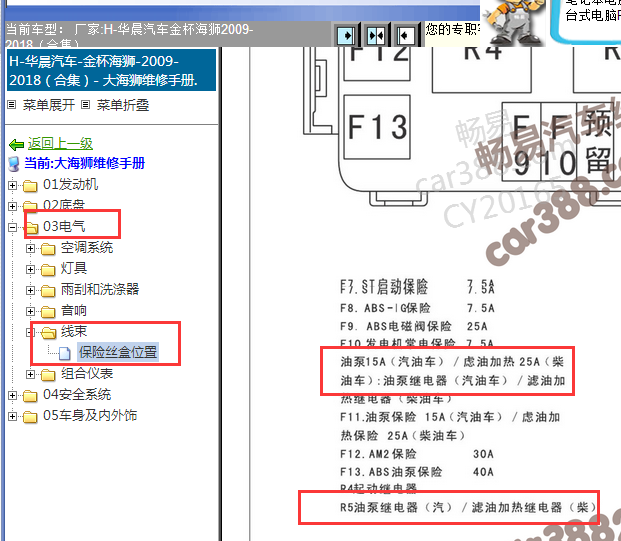
Task: Select the 01发动机 tree label
Action: (x=70, y=185)
